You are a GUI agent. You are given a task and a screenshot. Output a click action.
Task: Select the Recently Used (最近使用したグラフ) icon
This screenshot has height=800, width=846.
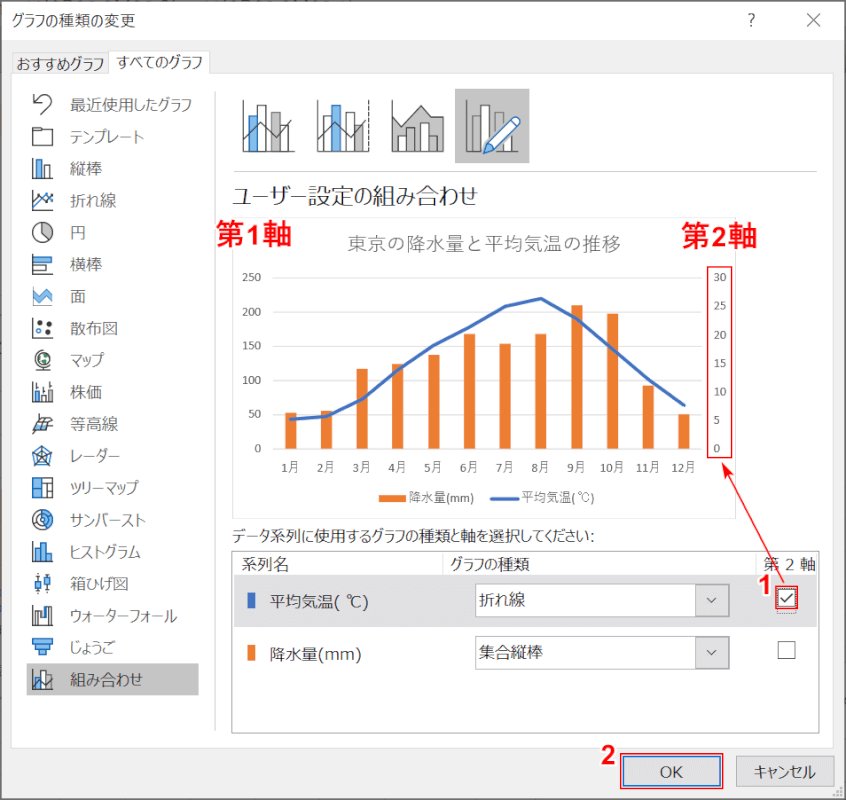click(42, 104)
